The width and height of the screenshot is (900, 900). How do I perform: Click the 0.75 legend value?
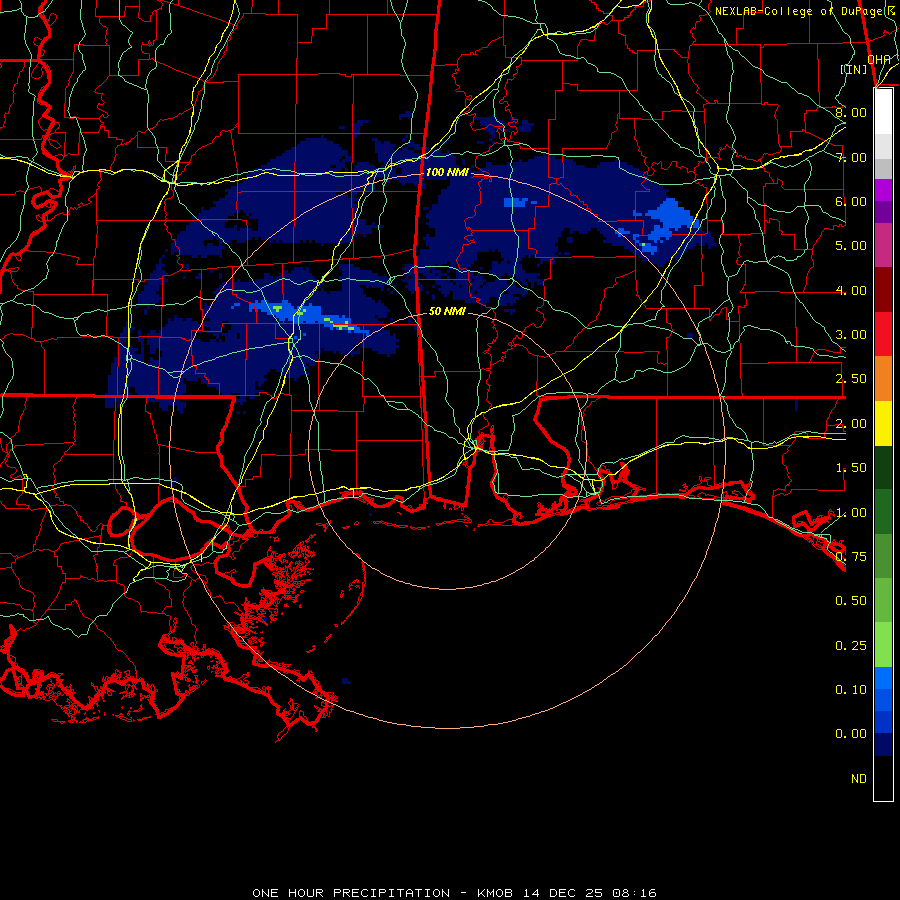pos(851,557)
